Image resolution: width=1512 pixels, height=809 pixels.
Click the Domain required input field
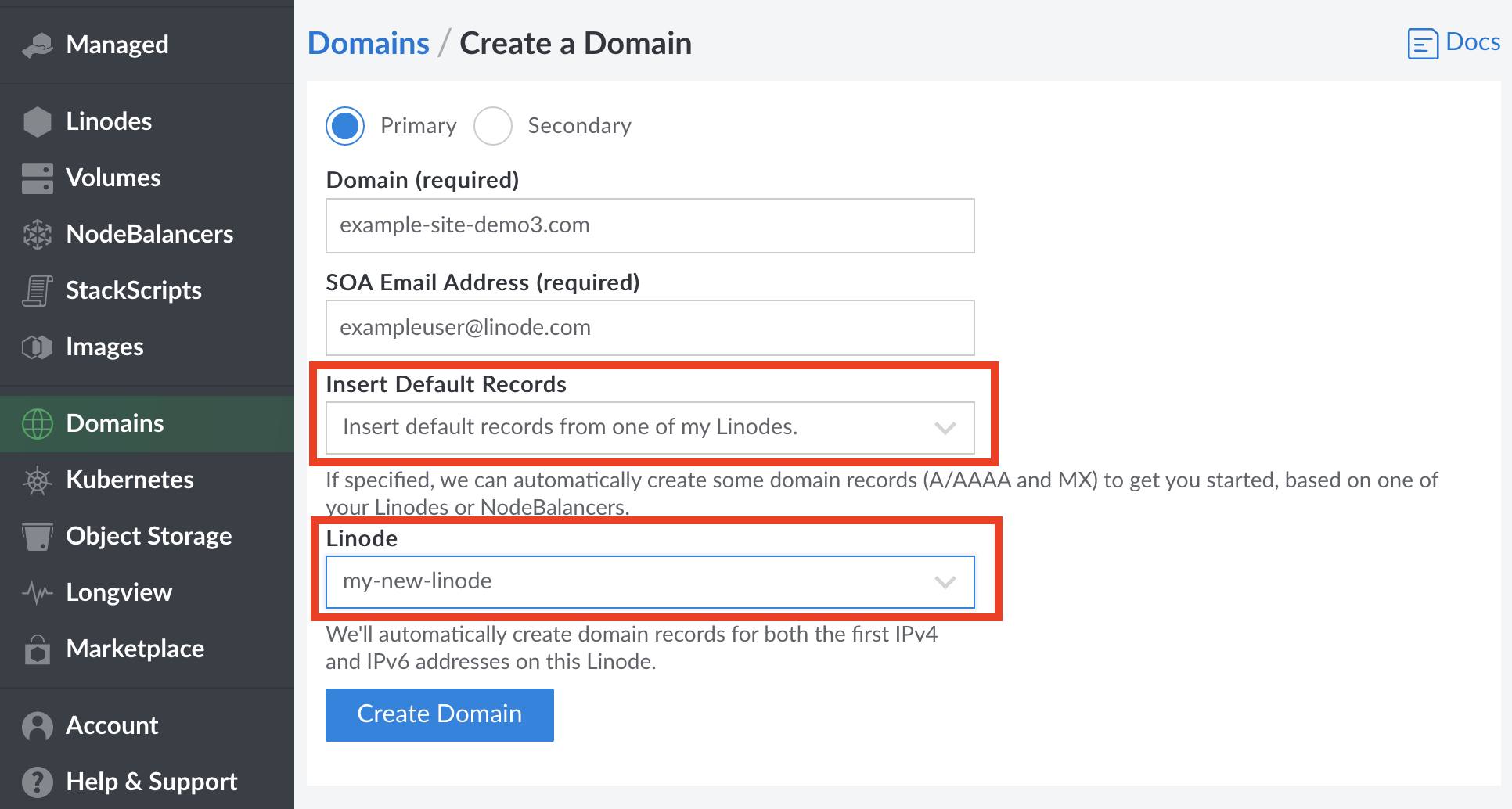(648, 225)
